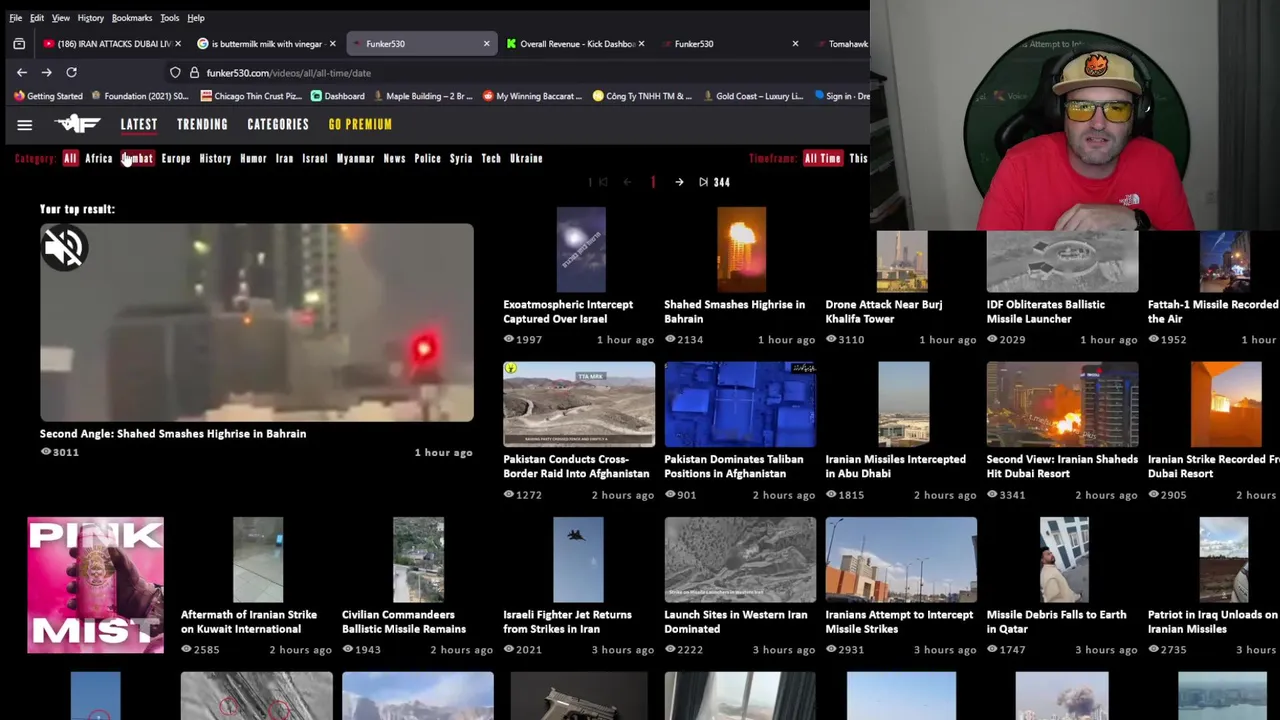Image resolution: width=1280 pixels, height=720 pixels.
Task: Filter by Iran category
Action: click(x=284, y=158)
